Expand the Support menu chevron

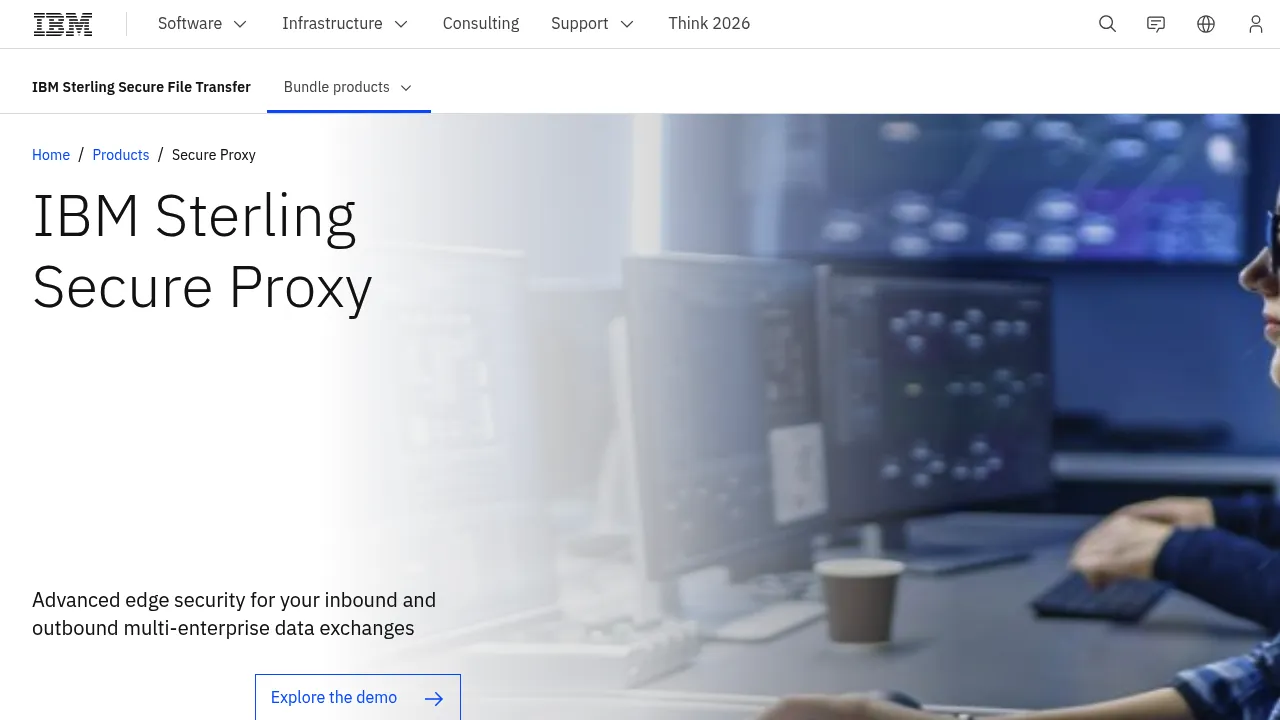[x=627, y=24]
